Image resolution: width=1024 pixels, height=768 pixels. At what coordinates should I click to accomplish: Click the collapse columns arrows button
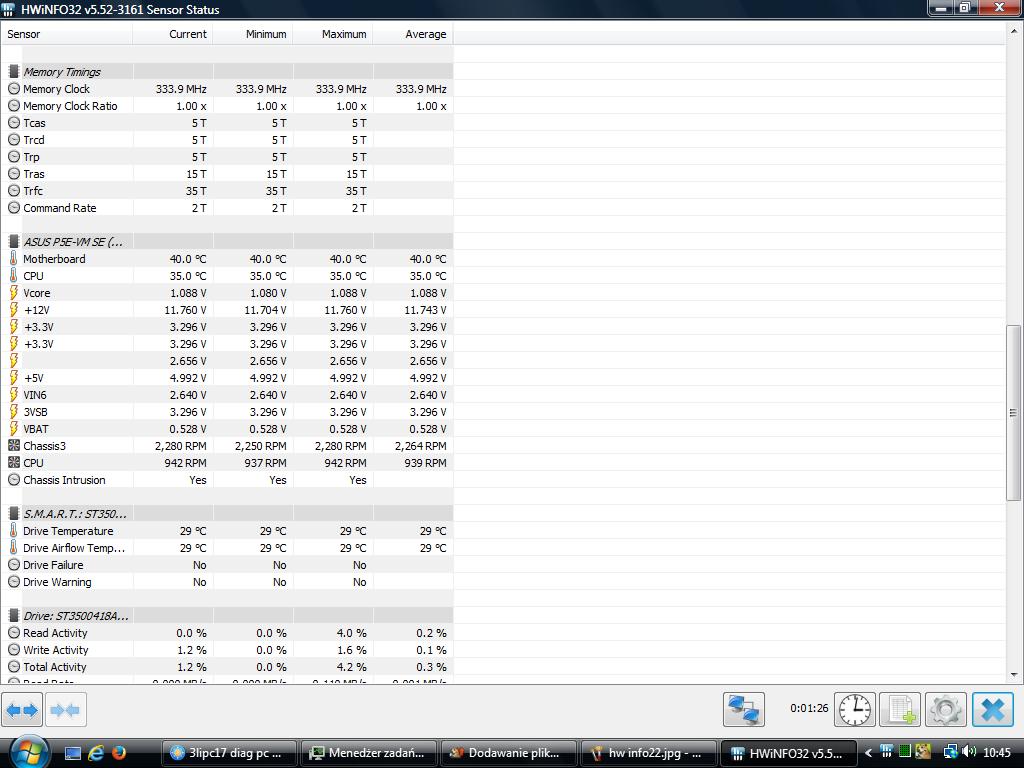coord(65,710)
